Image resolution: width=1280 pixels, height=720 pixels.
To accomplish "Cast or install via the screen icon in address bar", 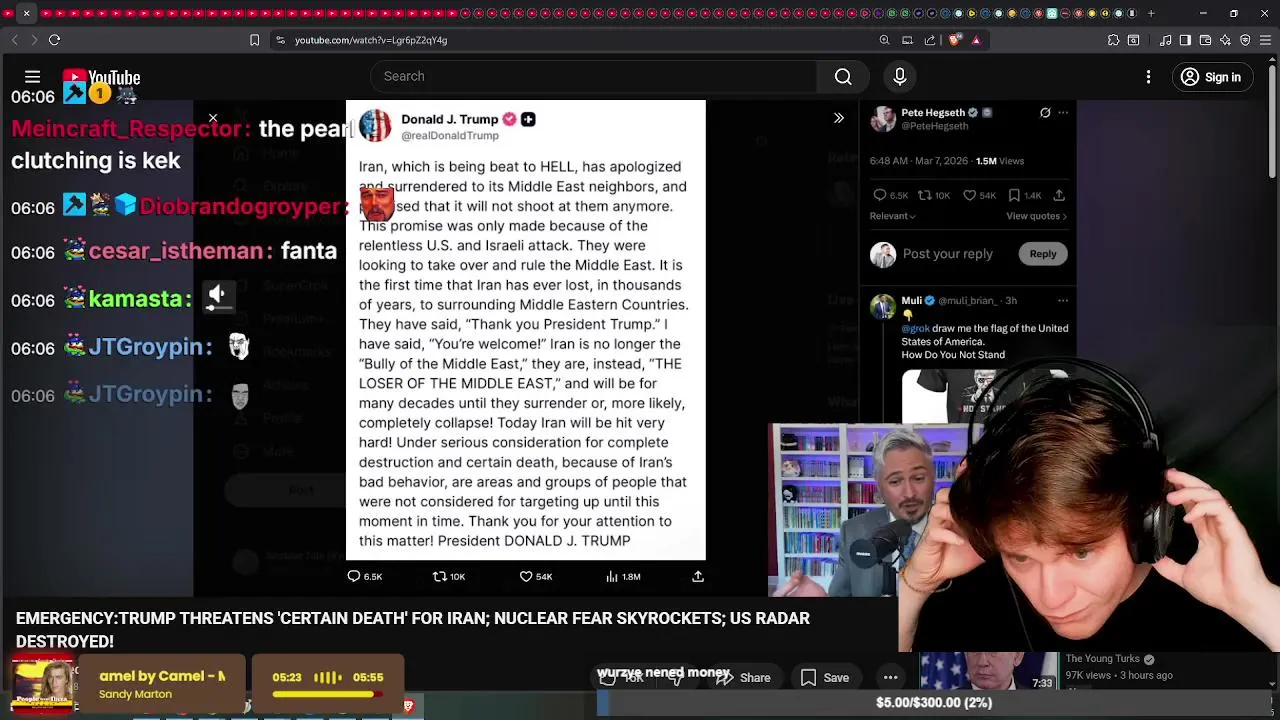I will (x=907, y=40).
